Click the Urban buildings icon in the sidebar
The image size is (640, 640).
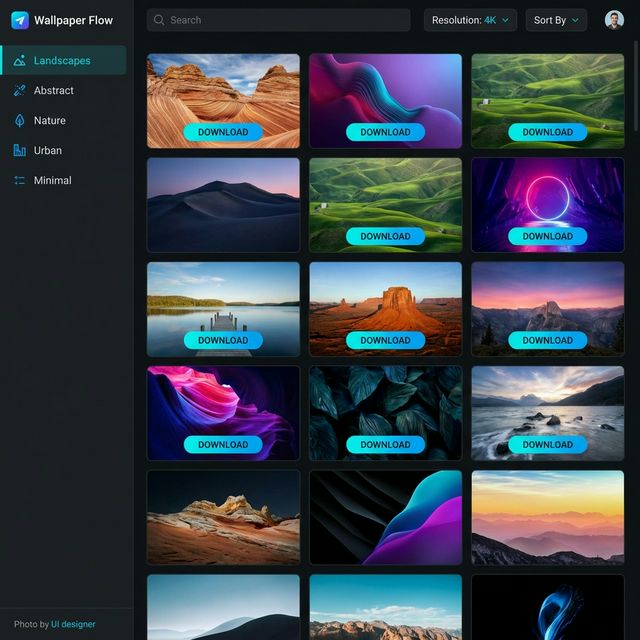19,150
